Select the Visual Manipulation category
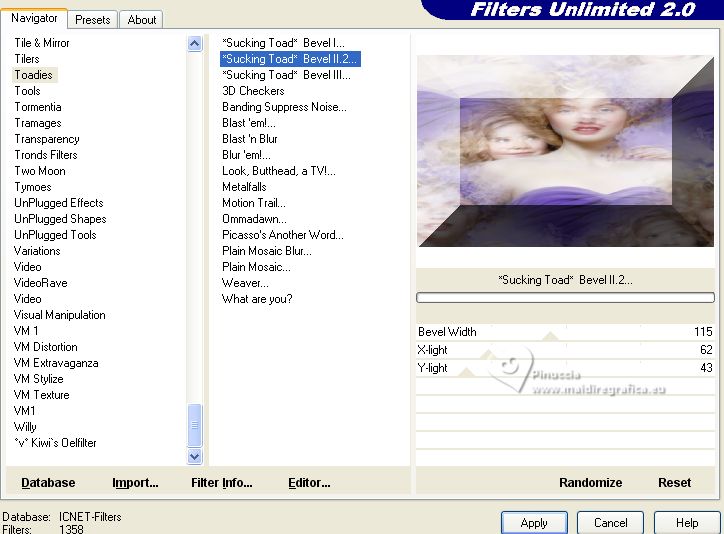The image size is (724, 534). [x=60, y=315]
